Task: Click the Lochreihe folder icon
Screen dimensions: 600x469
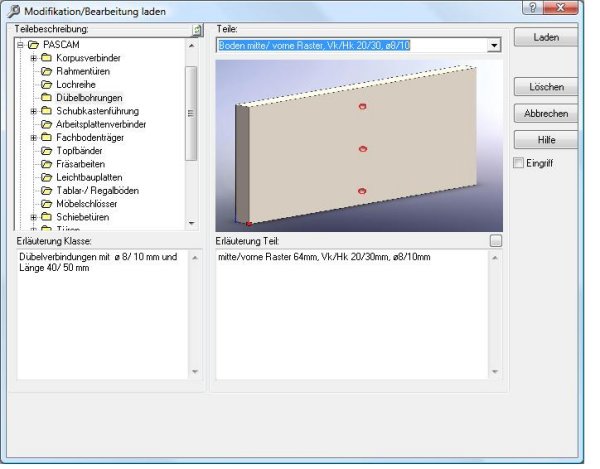Action: (47, 85)
